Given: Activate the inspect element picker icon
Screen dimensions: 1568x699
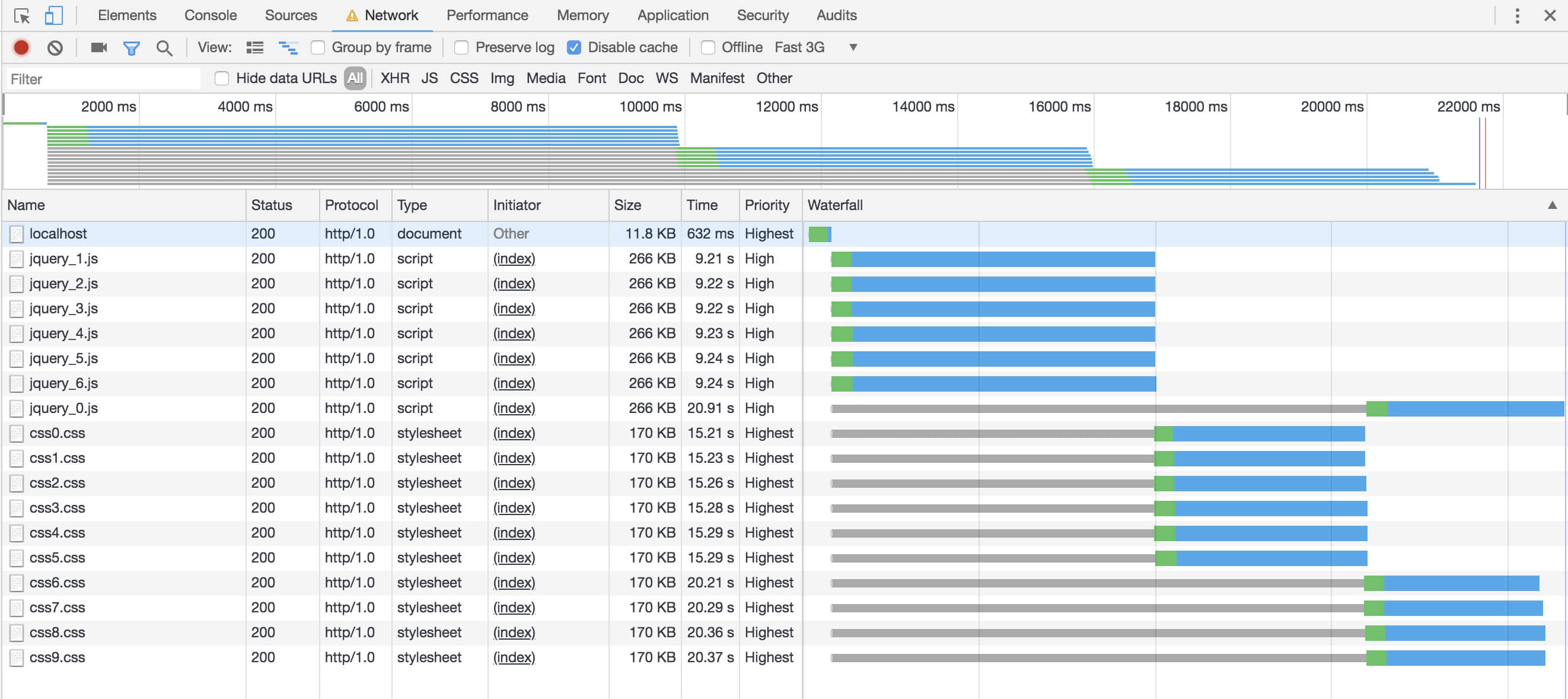Looking at the screenshot, I should click(x=22, y=16).
